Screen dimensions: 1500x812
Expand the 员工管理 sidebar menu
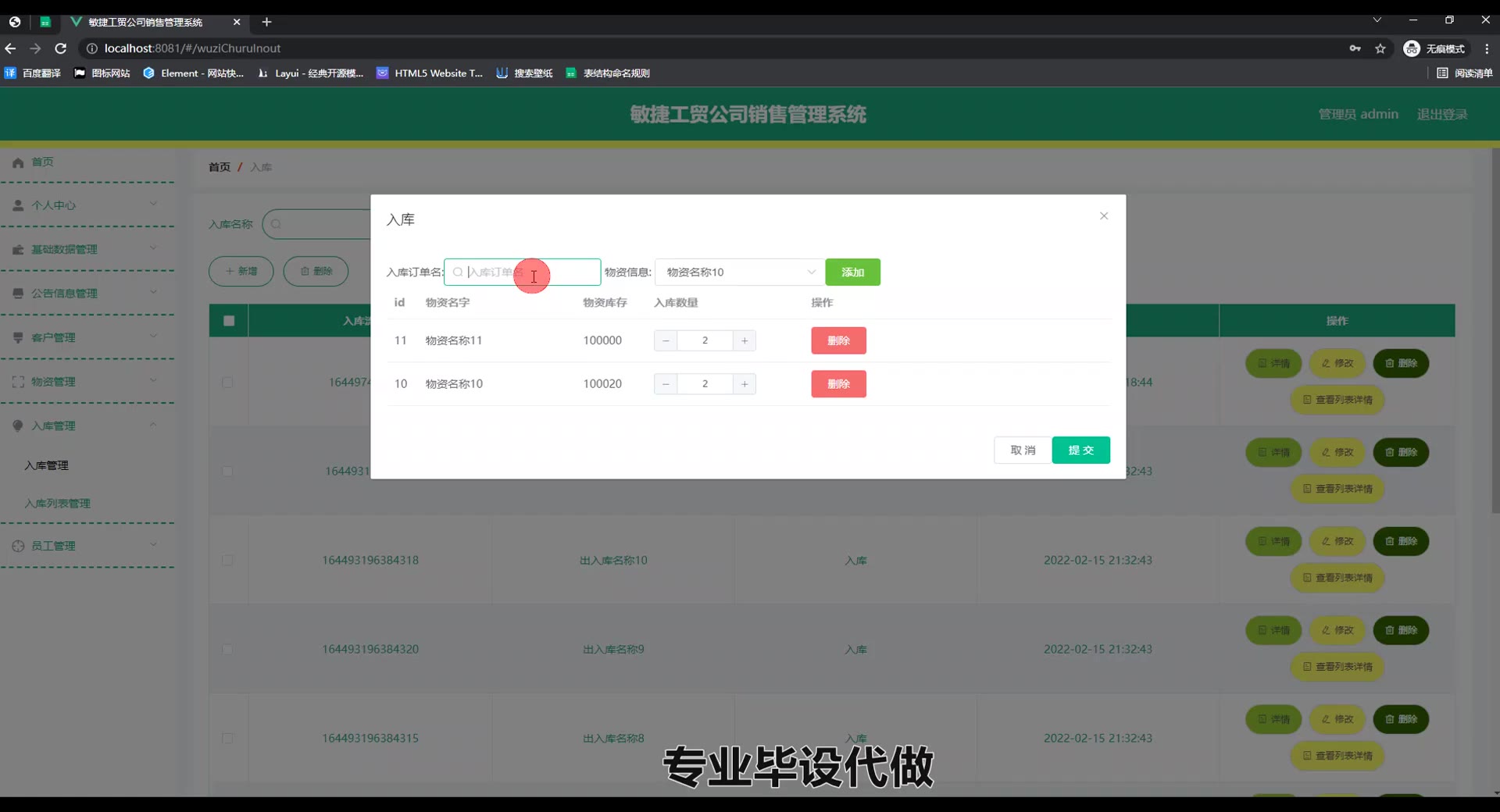coord(87,546)
